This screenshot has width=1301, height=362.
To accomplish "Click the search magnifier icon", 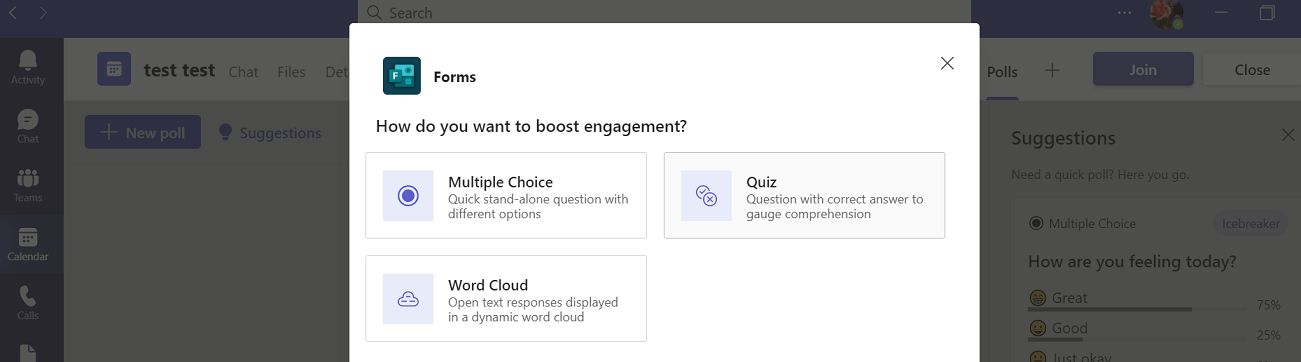I will (x=374, y=13).
